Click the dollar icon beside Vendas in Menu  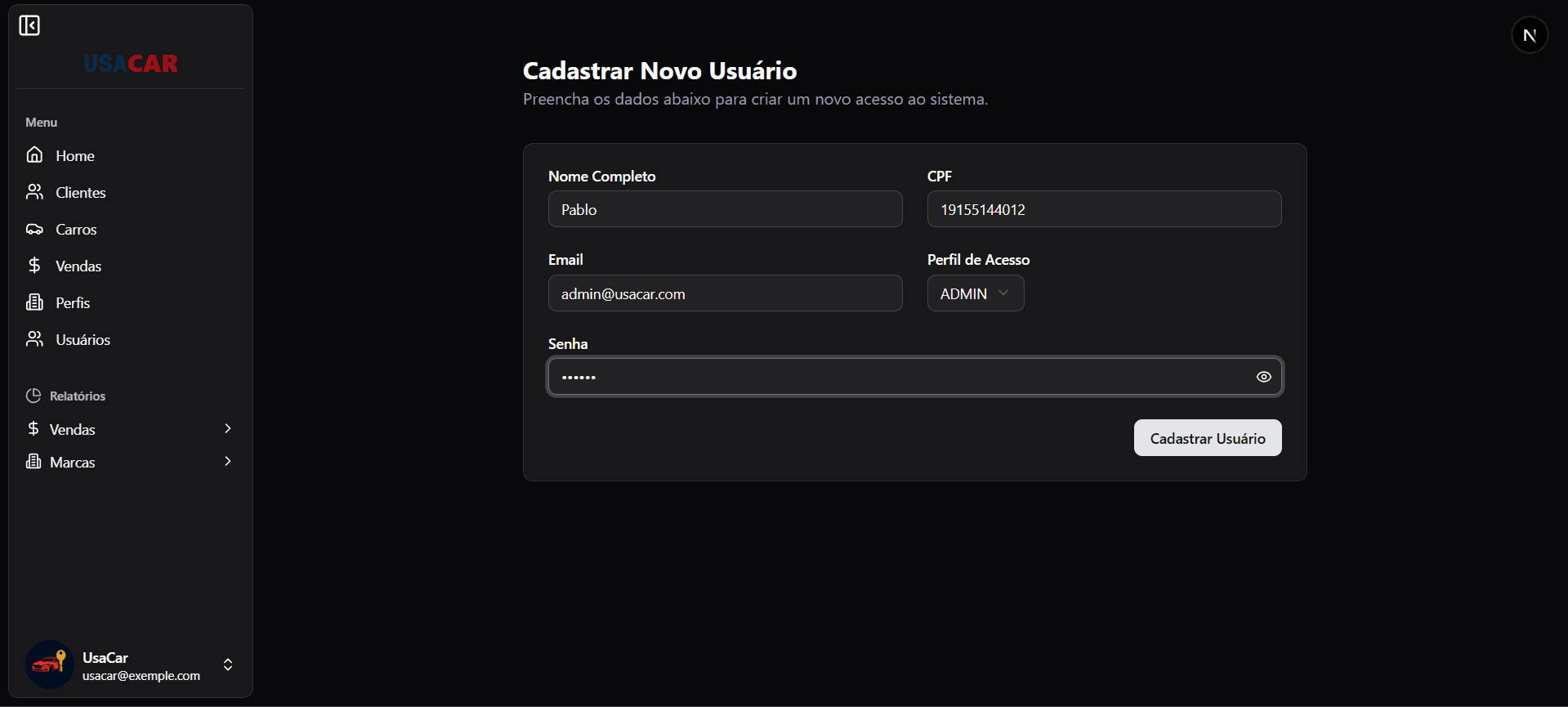(x=34, y=266)
